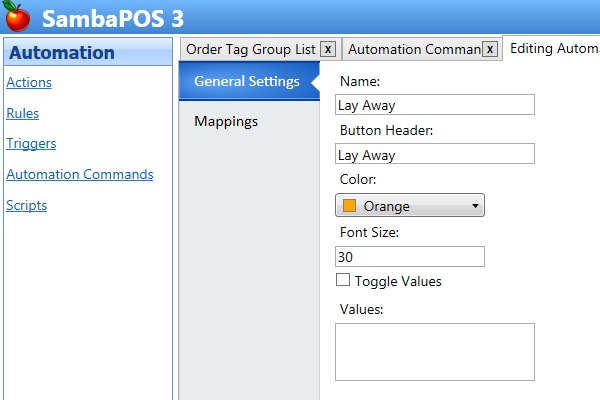The image size is (600, 400).
Task: Click the Name input field
Action: [434, 104]
